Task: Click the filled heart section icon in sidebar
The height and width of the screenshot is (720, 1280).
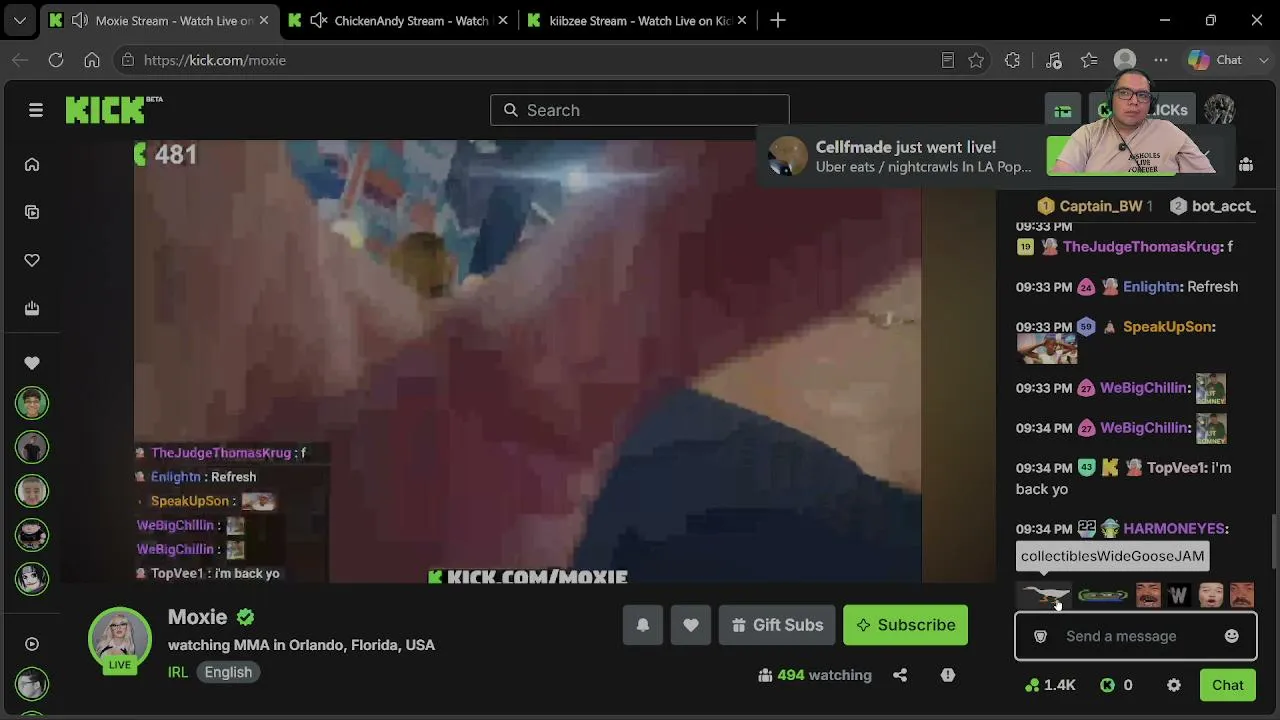Action: 32,363
